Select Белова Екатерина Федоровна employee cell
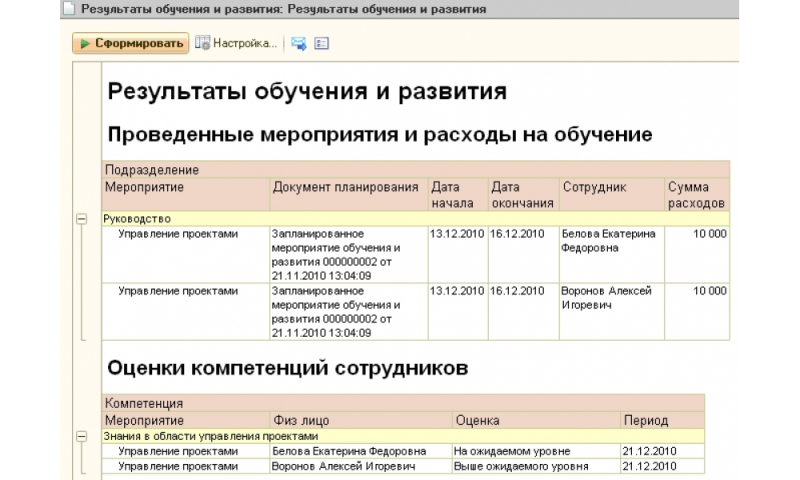The height and width of the screenshot is (480, 800). coord(609,240)
